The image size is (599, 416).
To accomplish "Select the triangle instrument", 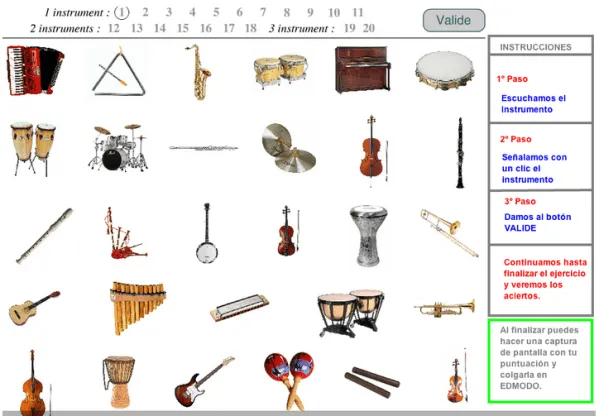I will click(x=119, y=71).
